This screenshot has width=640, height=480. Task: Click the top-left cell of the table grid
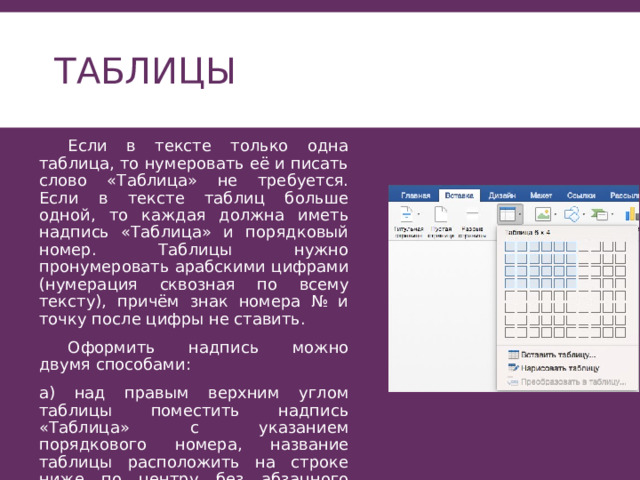point(510,246)
